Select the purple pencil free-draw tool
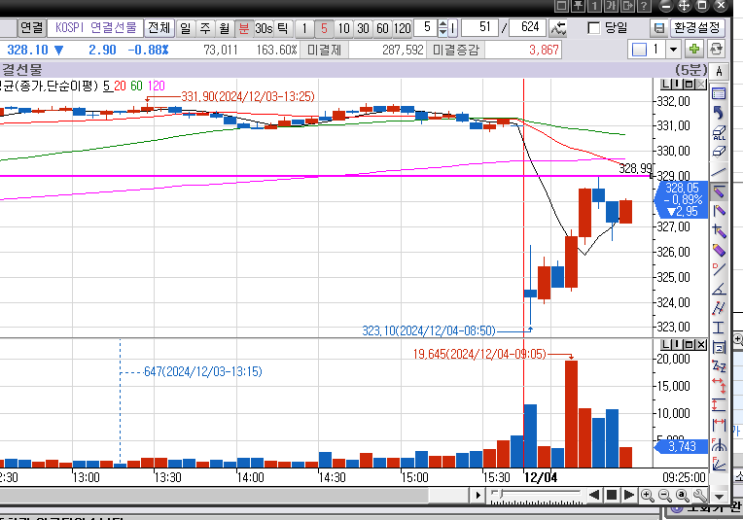The image size is (743, 520). [719, 250]
